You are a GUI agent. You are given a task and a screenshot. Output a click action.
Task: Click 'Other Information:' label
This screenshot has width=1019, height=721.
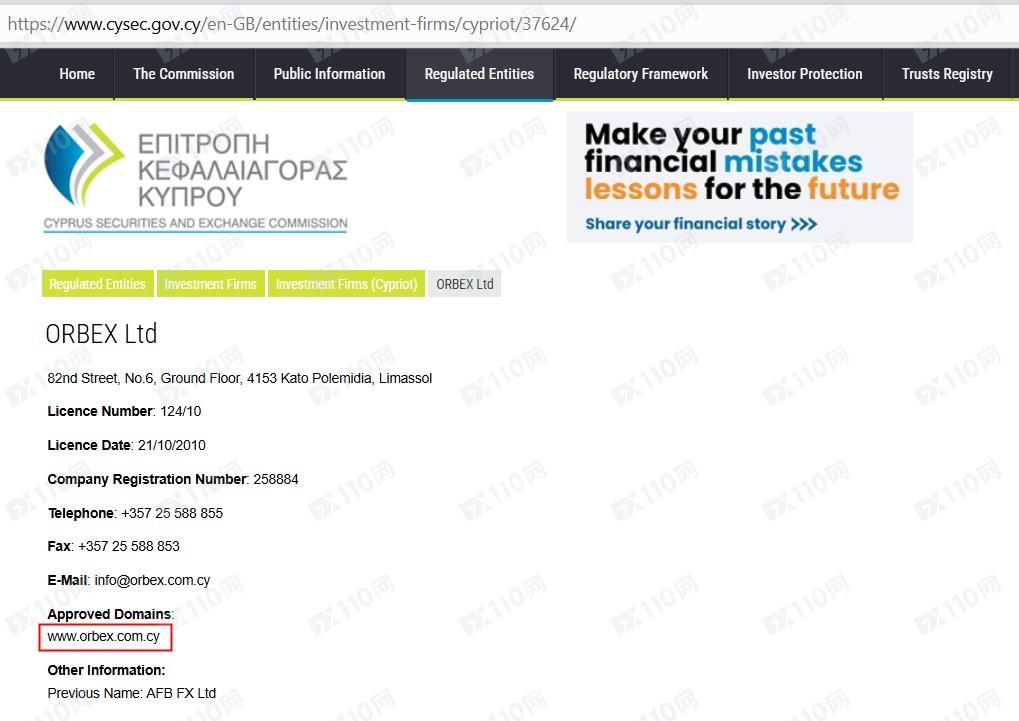pyautogui.click(x=106, y=670)
